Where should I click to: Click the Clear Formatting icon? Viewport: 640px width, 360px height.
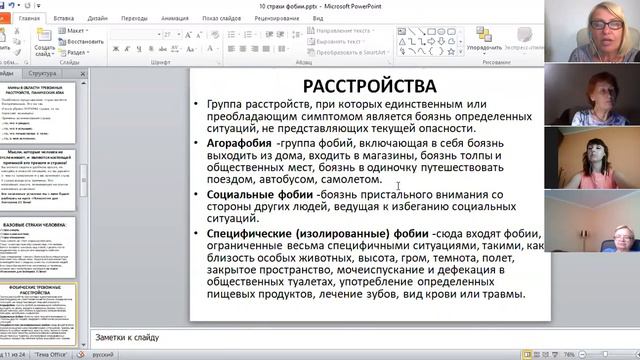click(x=215, y=35)
